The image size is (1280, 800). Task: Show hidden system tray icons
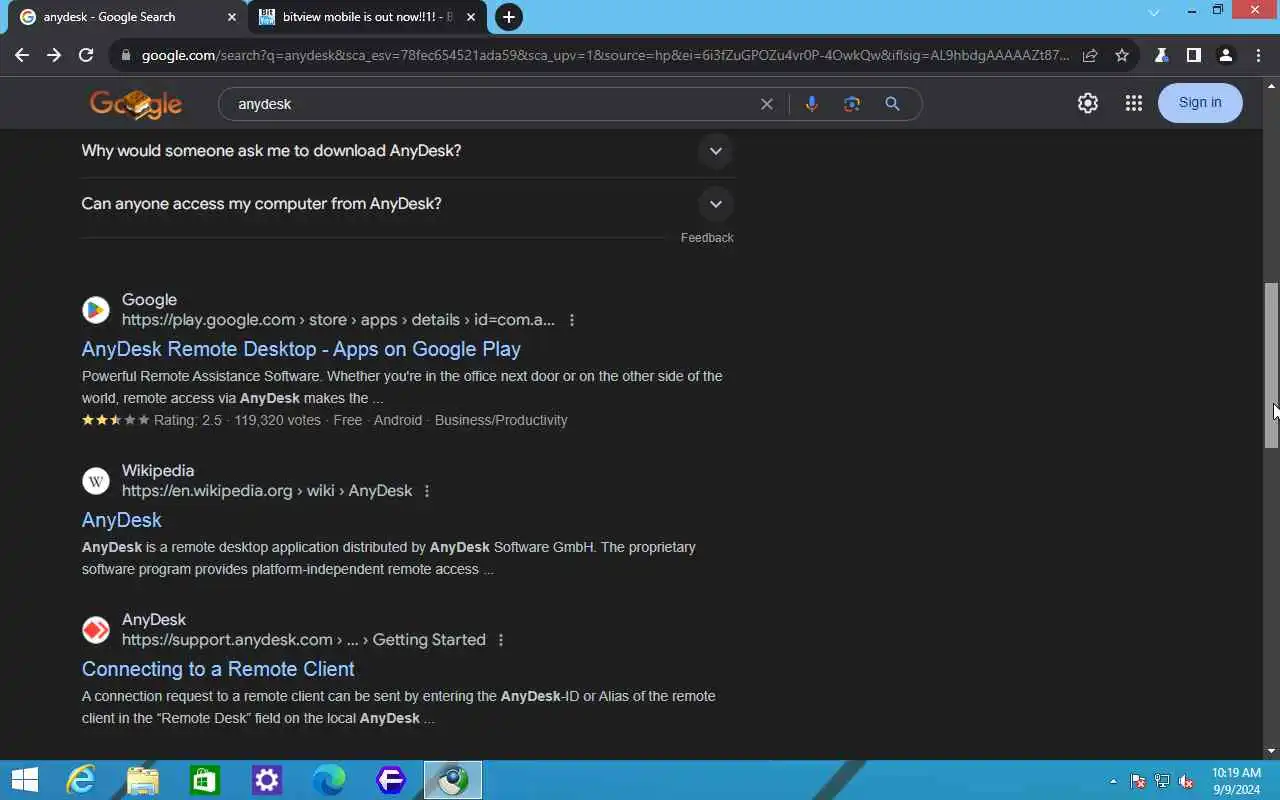click(x=1113, y=781)
